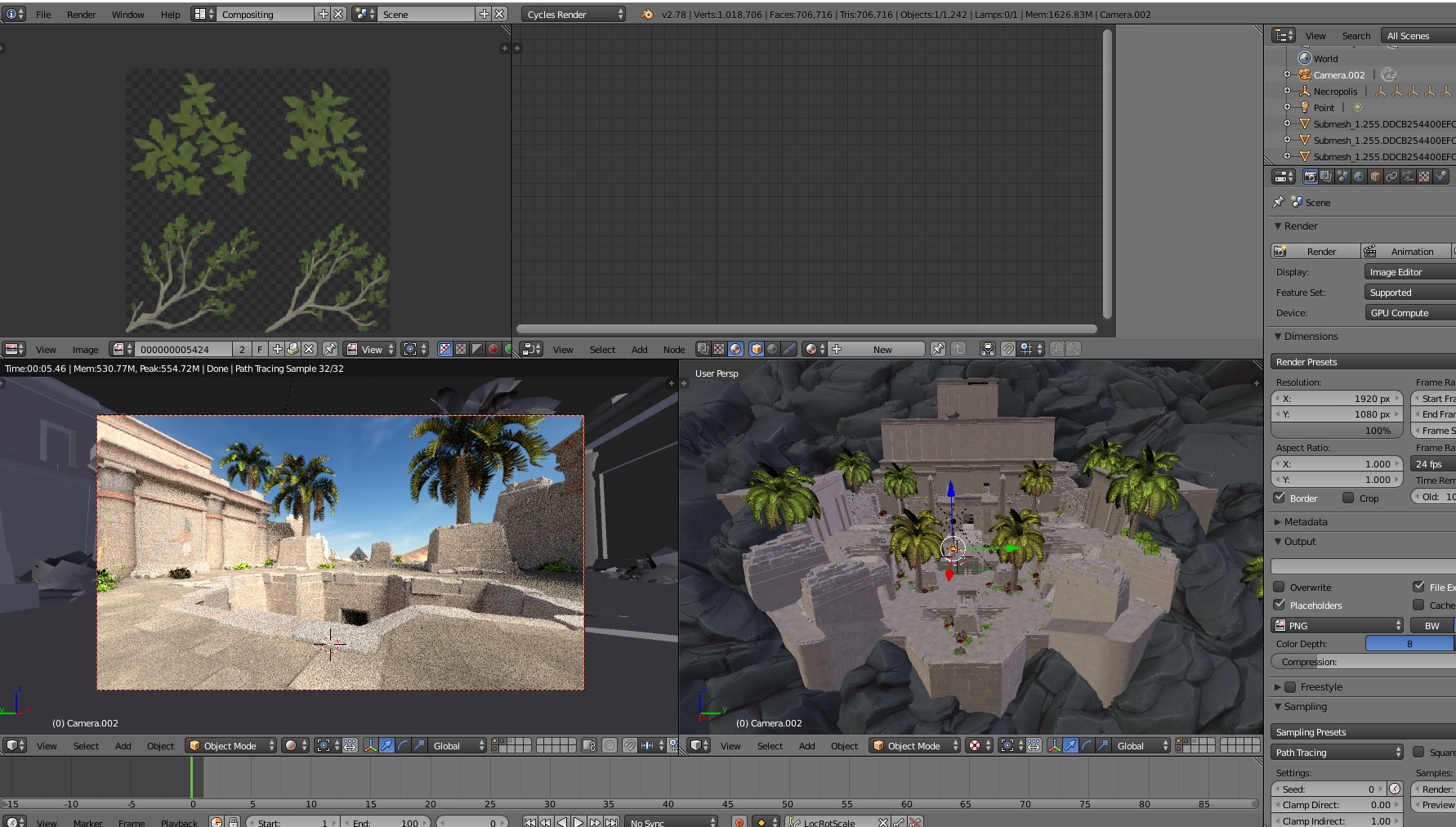Open the World properties tab icon
The image size is (1456, 827).
(x=1359, y=177)
